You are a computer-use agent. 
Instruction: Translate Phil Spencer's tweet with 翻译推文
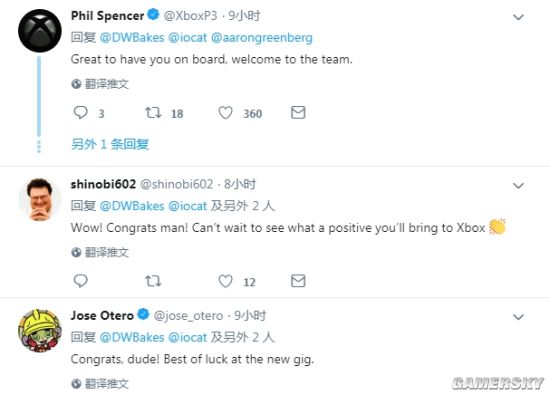100,84
